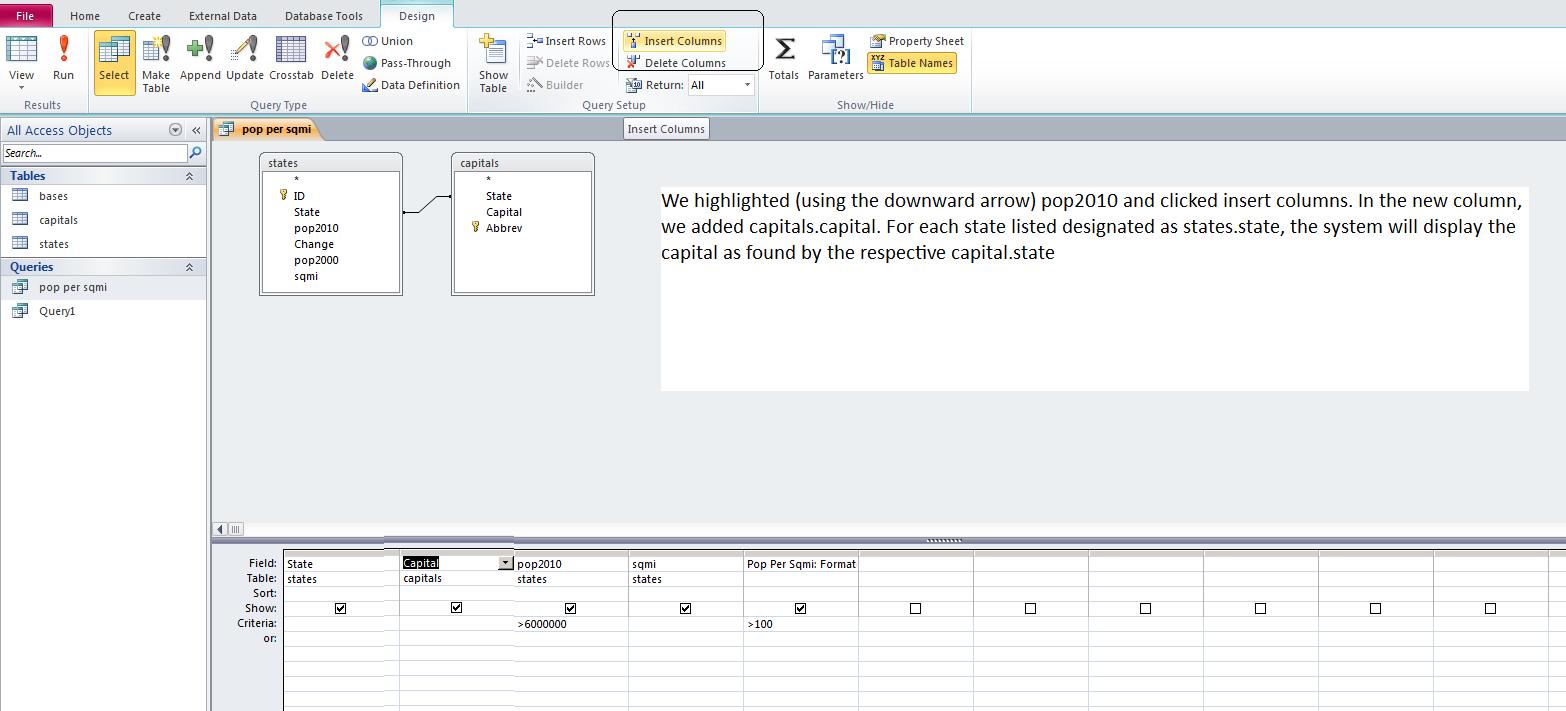Select the pop2000 field in states table
The image size is (1566, 711).
[x=316, y=260]
